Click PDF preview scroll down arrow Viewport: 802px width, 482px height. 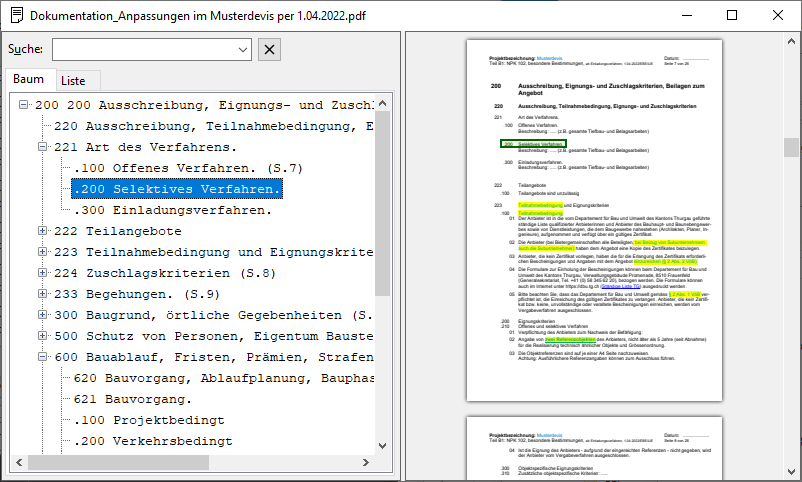(791, 471)
